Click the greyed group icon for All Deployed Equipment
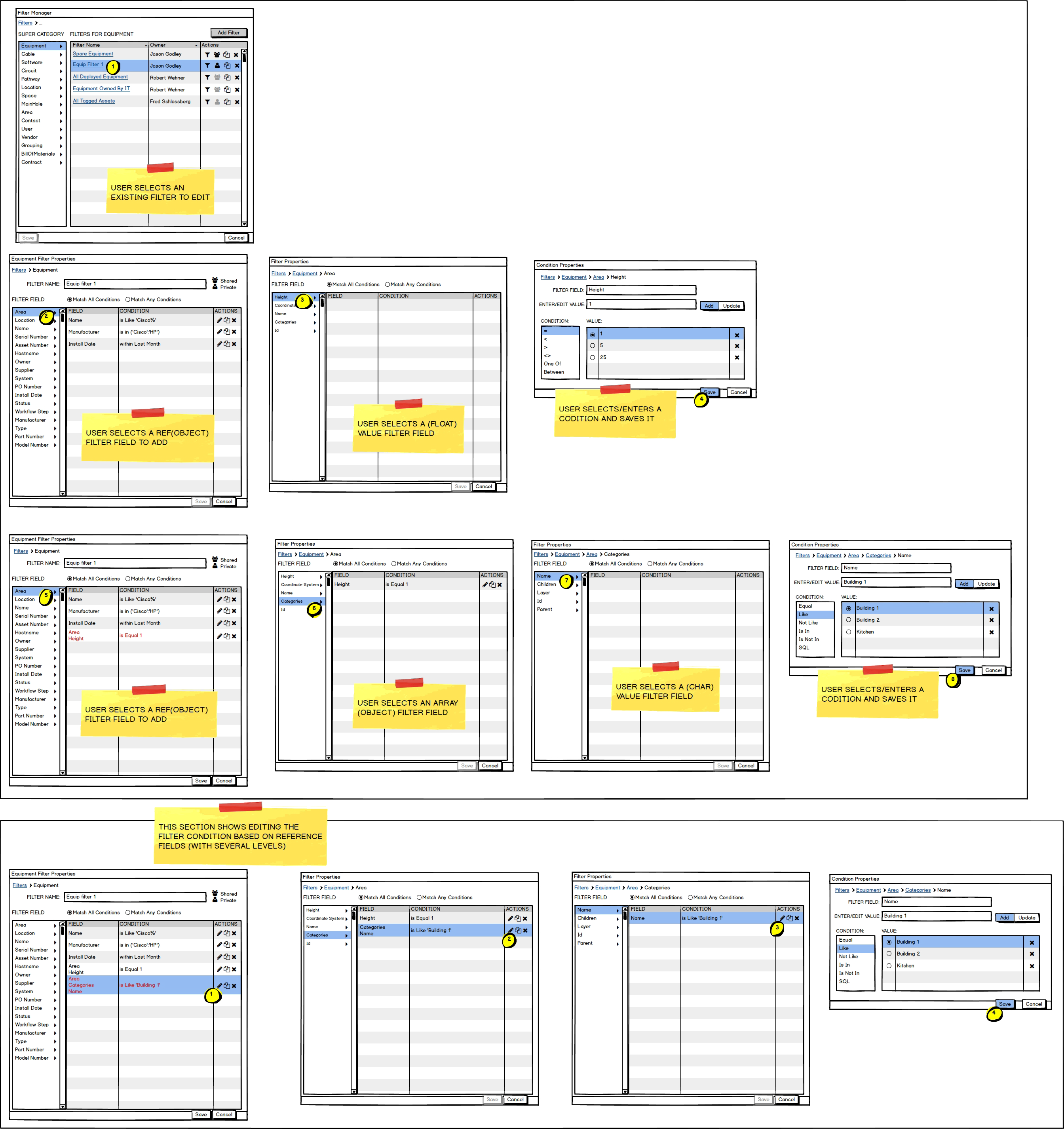The width and height of the screenshot is (1064, 1129). coord(217,78)
